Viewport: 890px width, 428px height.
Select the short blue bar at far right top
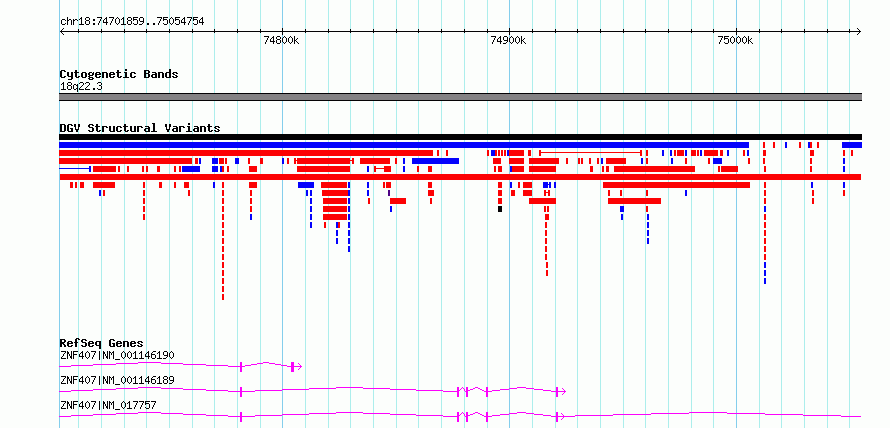click(852, 145)
